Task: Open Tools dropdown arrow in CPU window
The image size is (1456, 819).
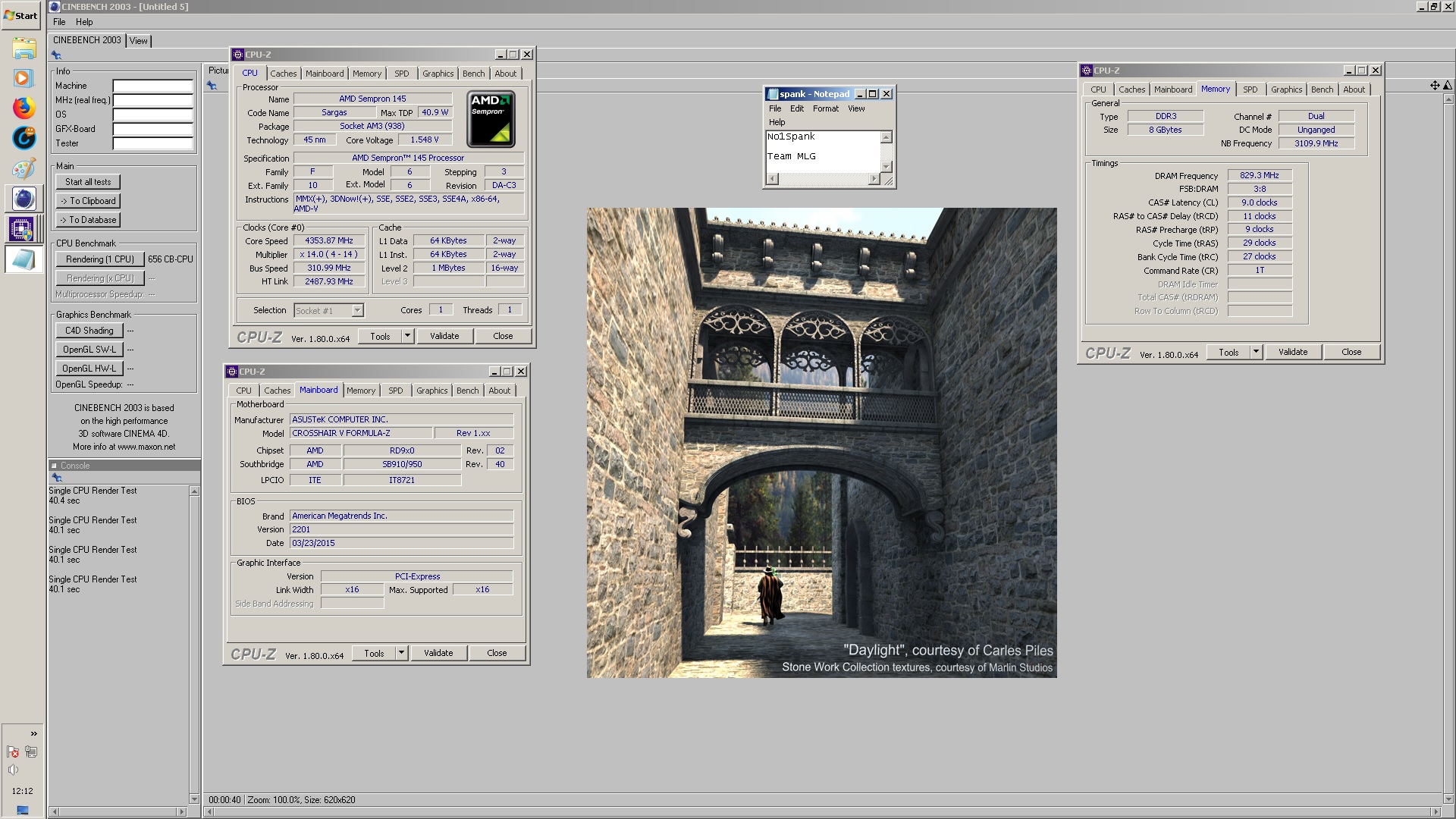Action: [x=407, y=336]
